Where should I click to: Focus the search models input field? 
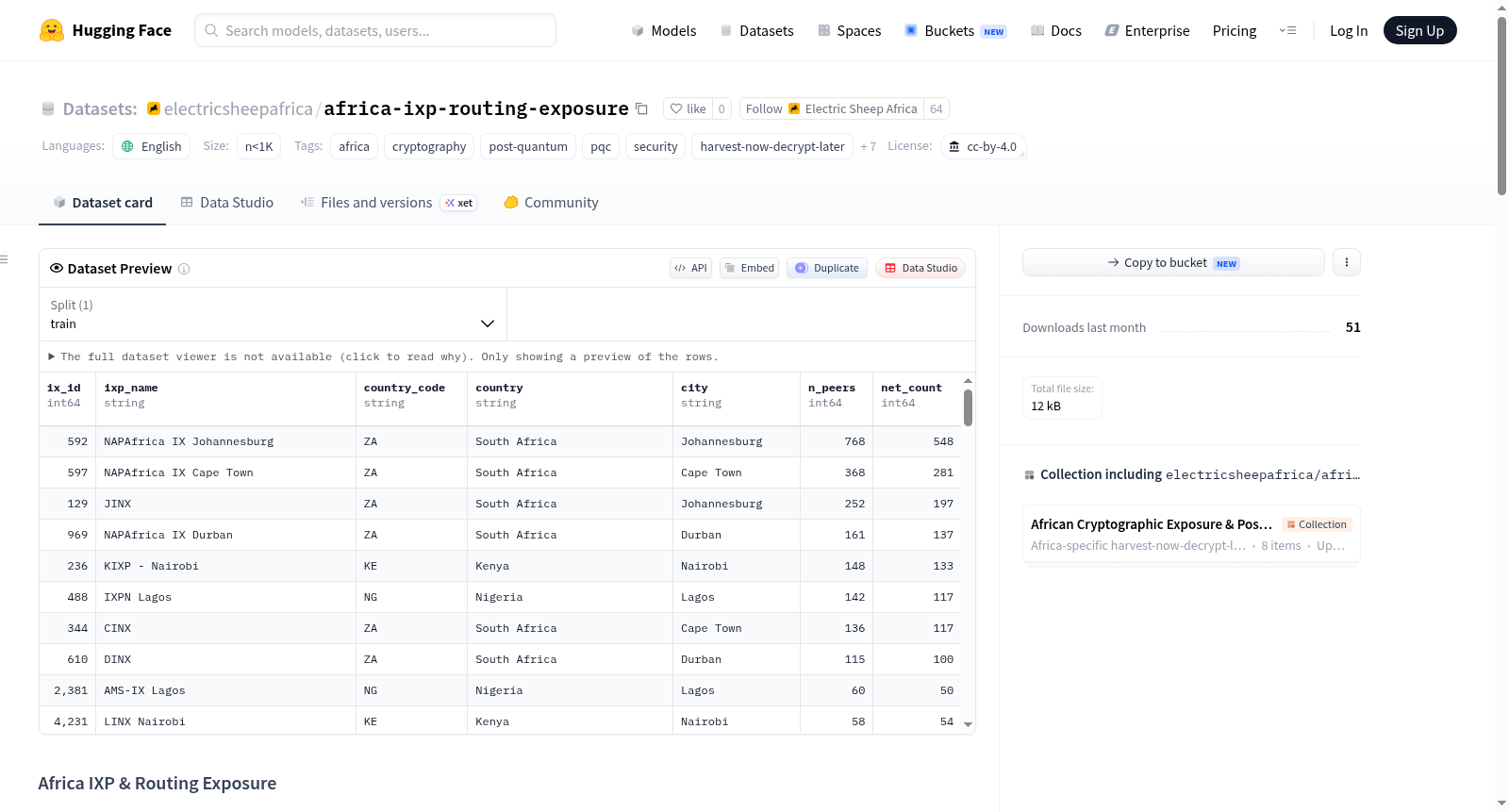click(x=375, y=30)
